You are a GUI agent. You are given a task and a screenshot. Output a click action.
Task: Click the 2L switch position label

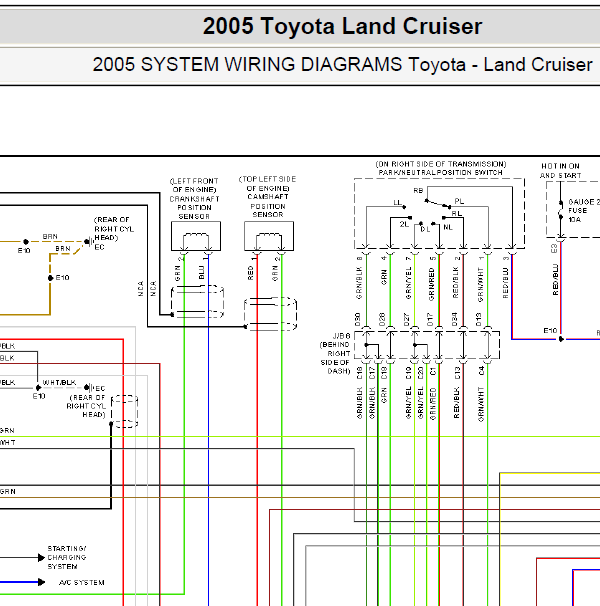(404, 224)
